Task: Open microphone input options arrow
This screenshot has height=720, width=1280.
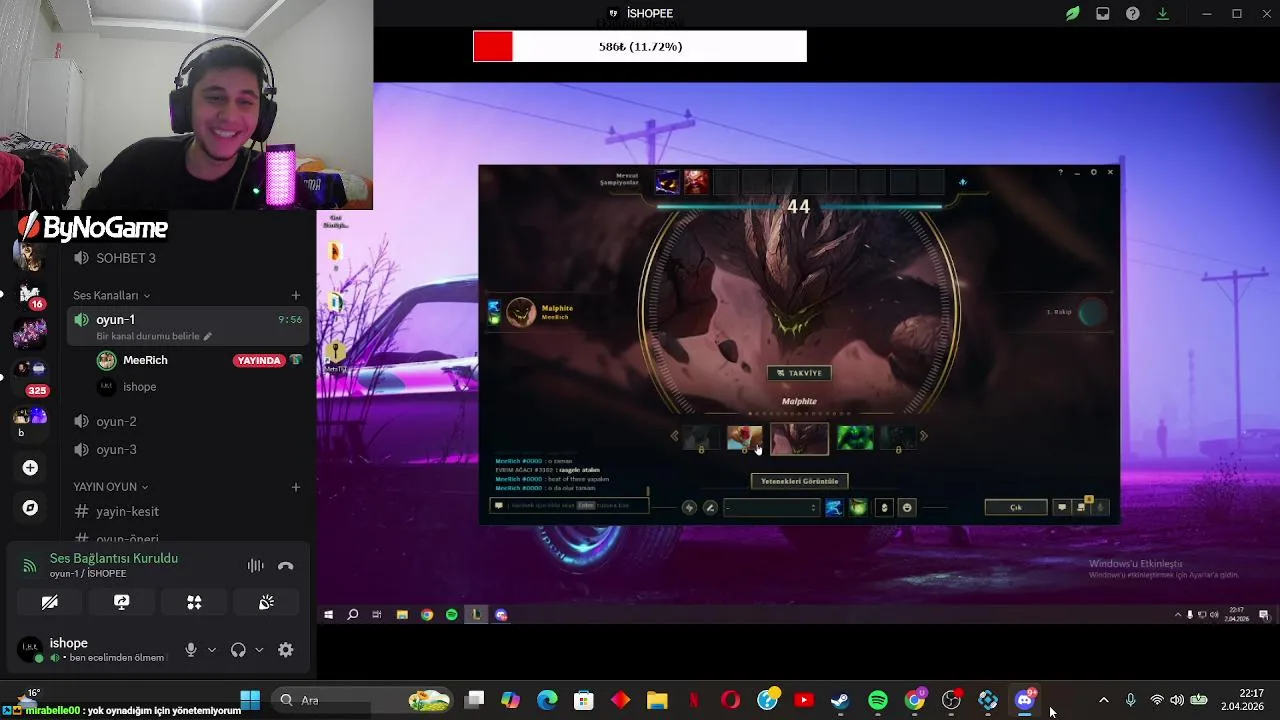Action: pyautogui.click(x=212, y=650)
